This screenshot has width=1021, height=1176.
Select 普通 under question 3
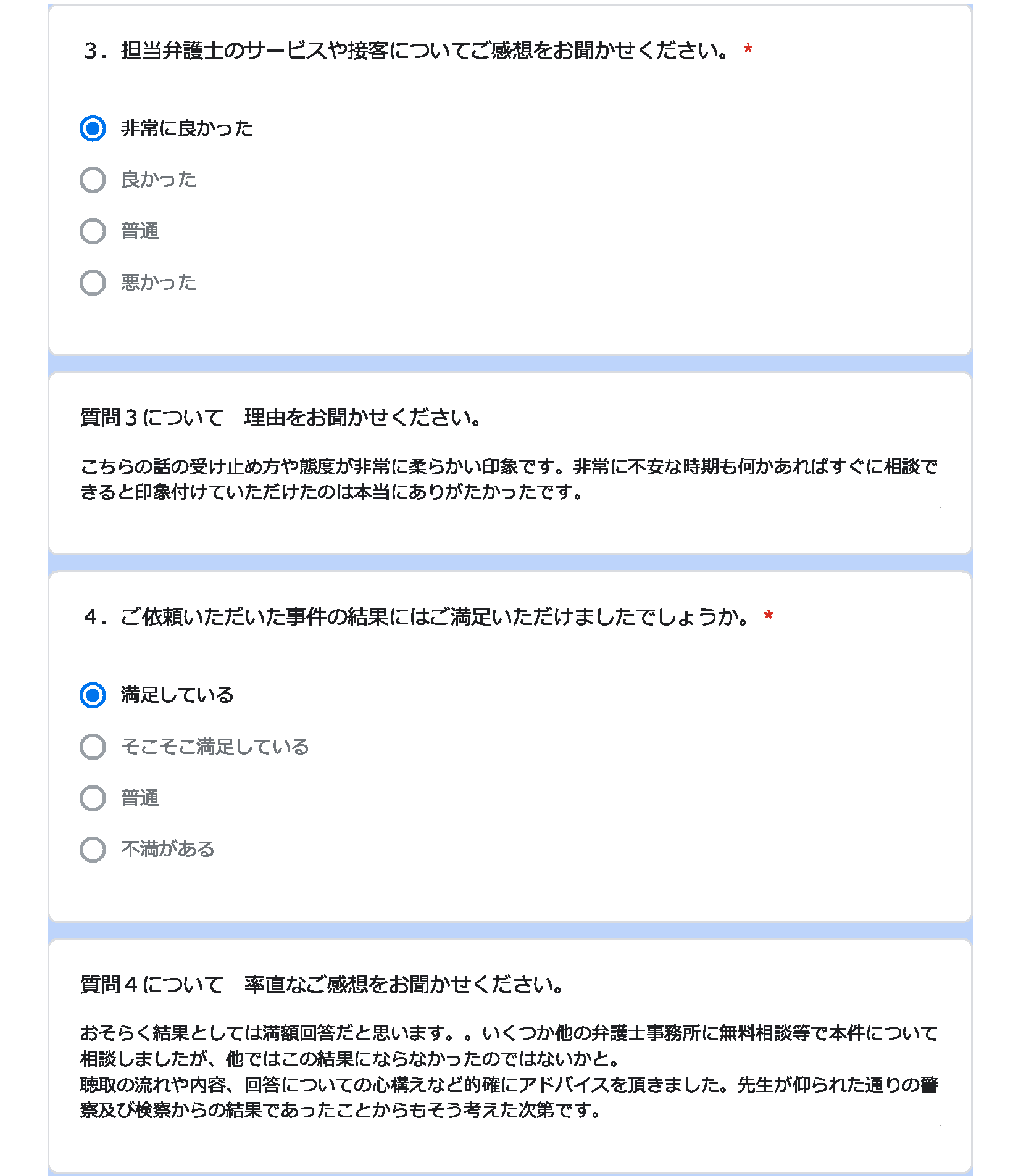click(x=93, y=231)
